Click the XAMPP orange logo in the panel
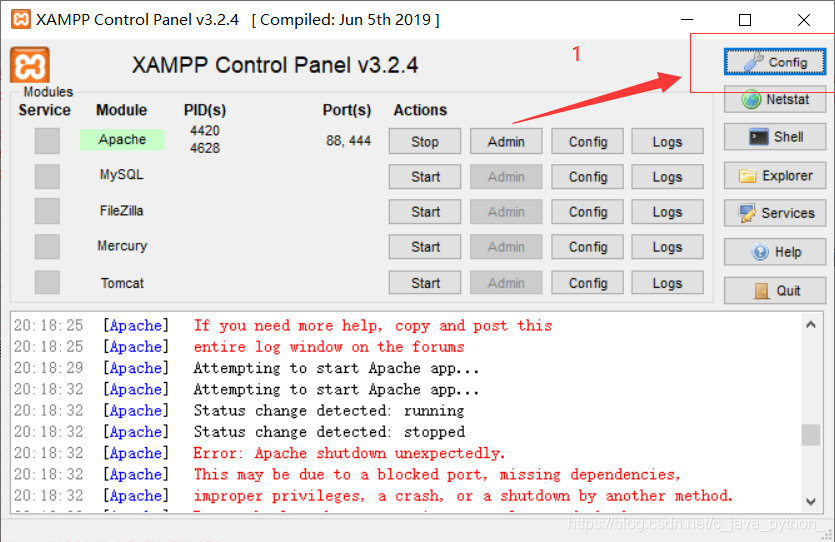The width and height of the screenshot is (835, 542). click(x=30, y=65)
